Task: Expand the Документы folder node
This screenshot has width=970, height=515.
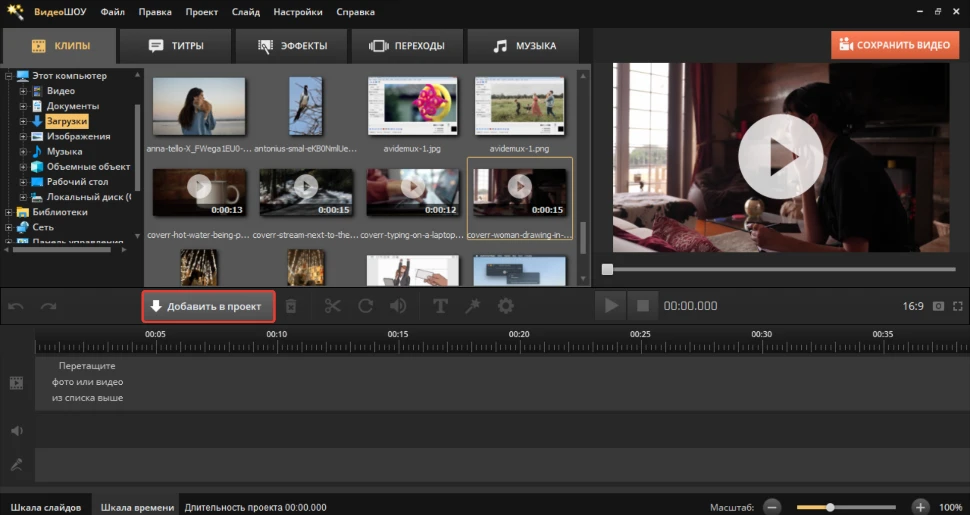Action: (23, 106)
